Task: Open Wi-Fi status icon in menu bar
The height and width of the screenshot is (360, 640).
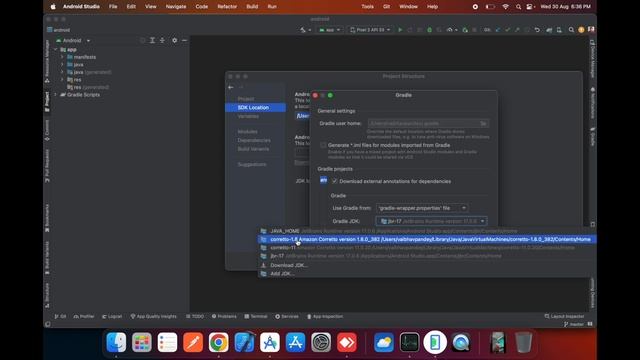Action: 506,7
